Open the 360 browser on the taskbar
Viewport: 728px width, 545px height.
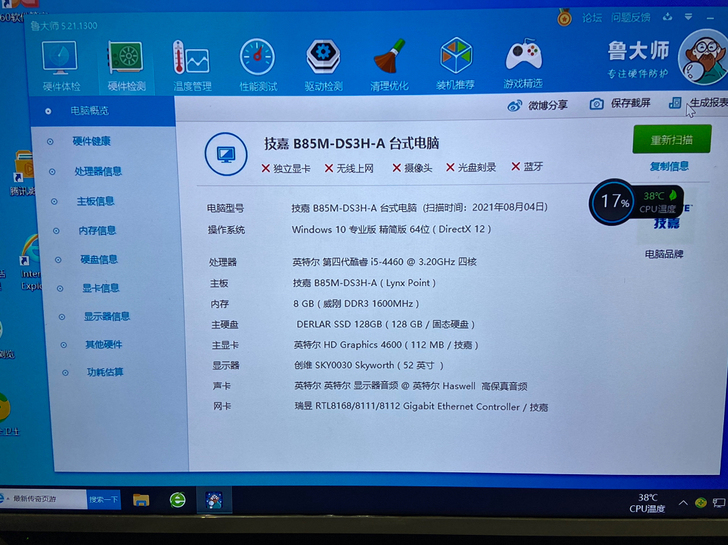[x=177, y=500]
